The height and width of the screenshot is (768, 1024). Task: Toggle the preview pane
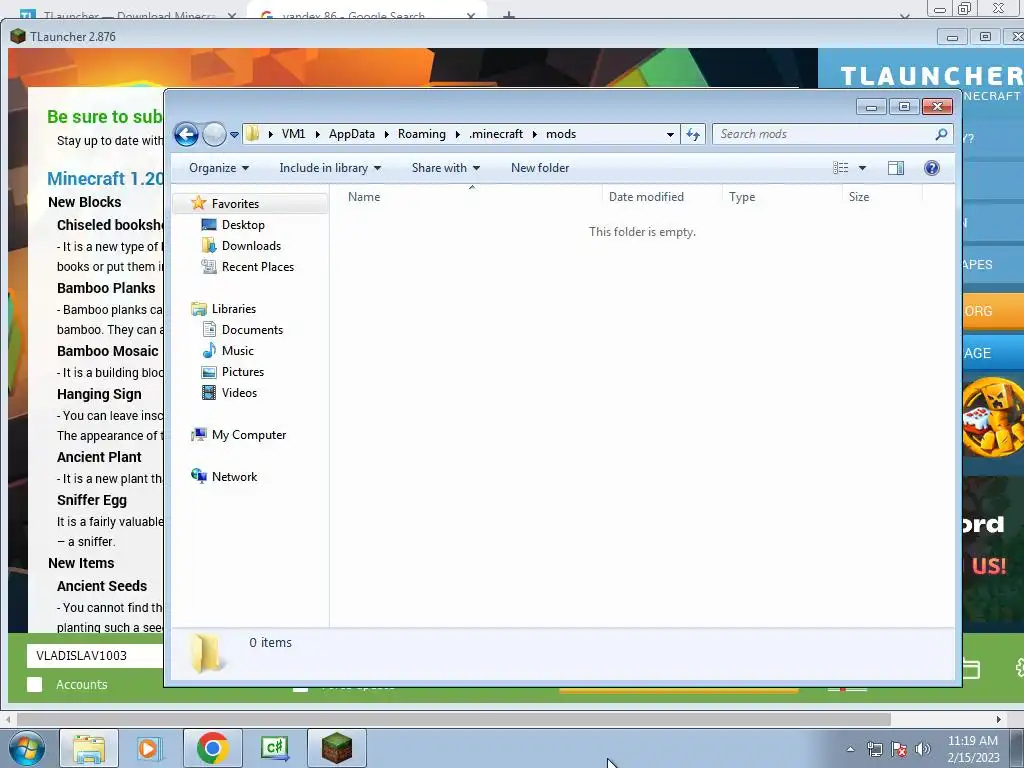pyautogui.click(x=896, y=168)
